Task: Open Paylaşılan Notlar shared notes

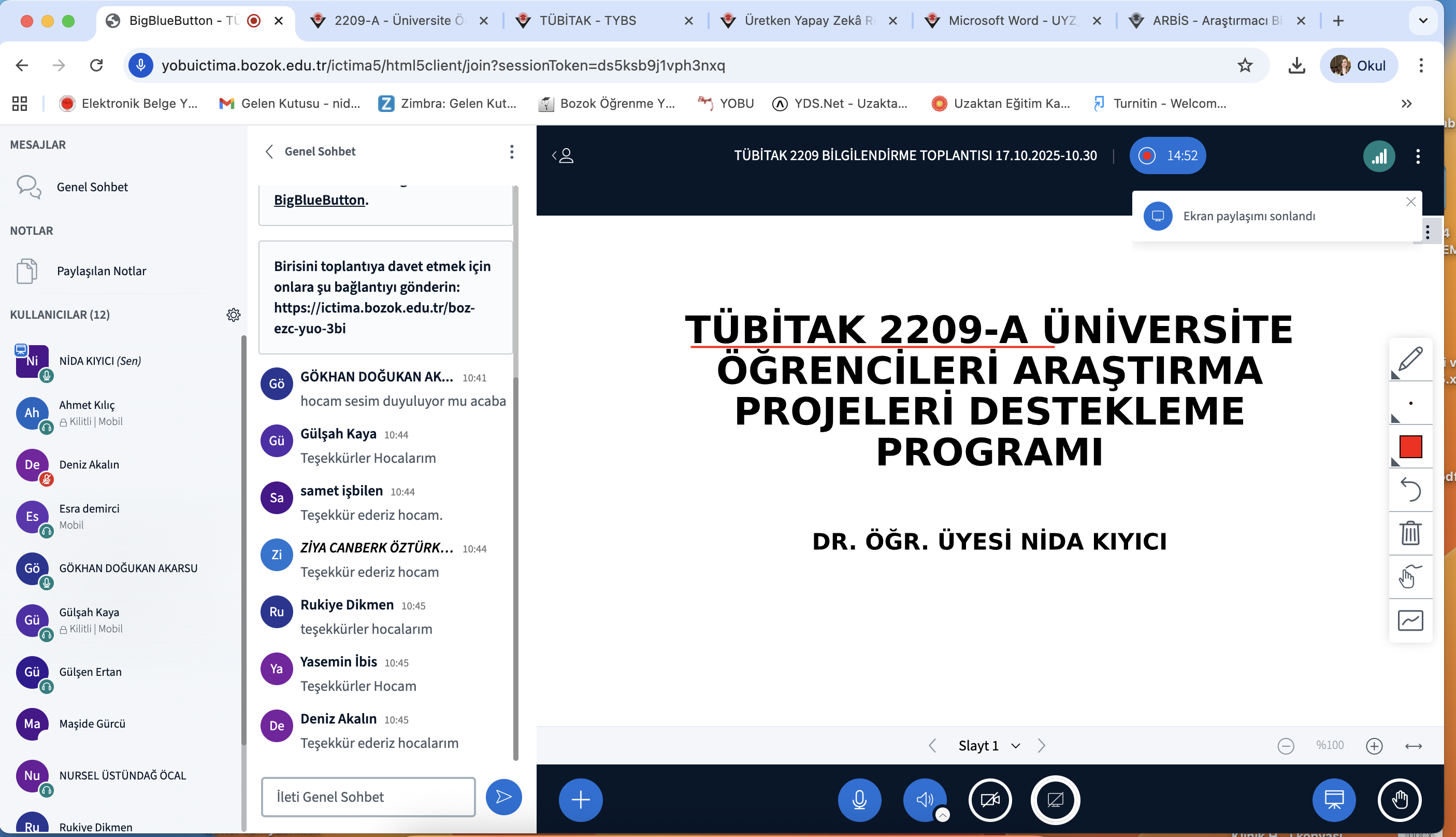Action: [x=101, y=271]
